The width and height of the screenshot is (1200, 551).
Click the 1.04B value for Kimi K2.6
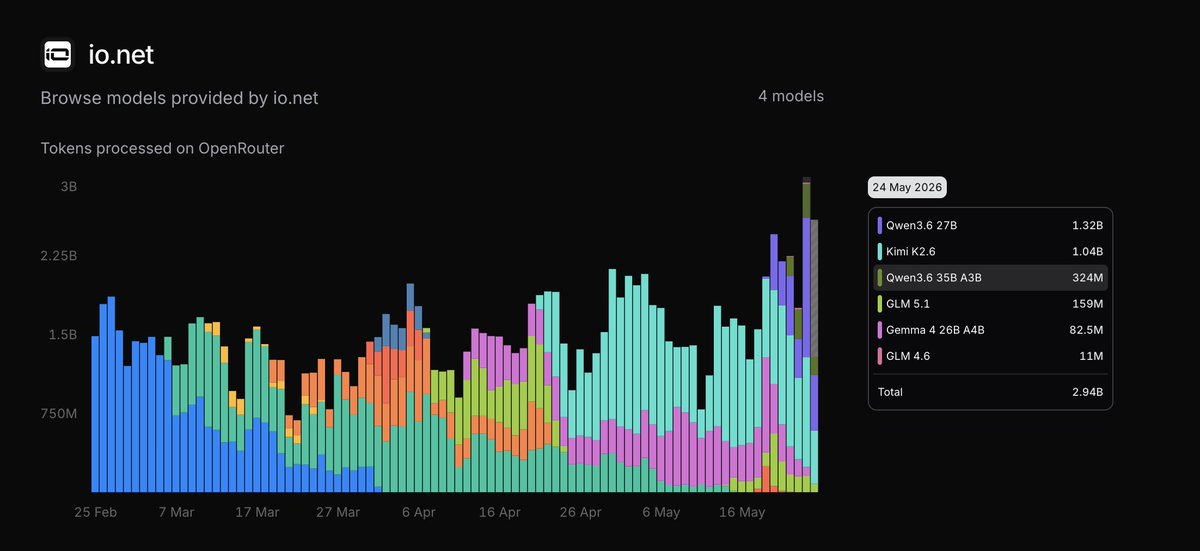(1087, 252)
